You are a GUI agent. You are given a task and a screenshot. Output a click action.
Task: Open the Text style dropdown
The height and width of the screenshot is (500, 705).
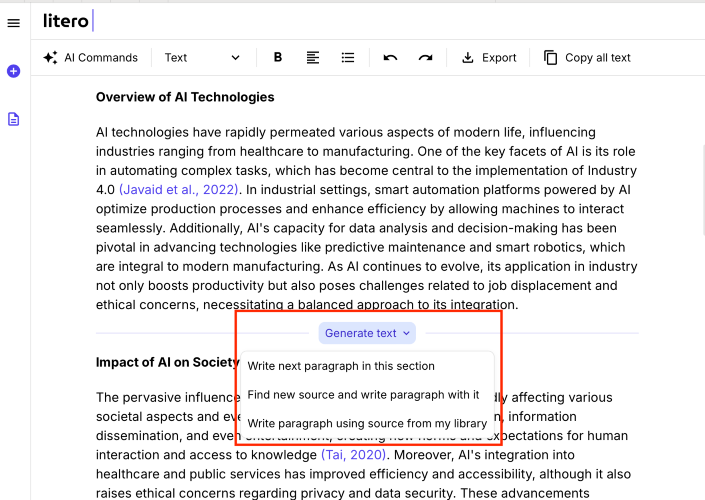click(202, 58)
